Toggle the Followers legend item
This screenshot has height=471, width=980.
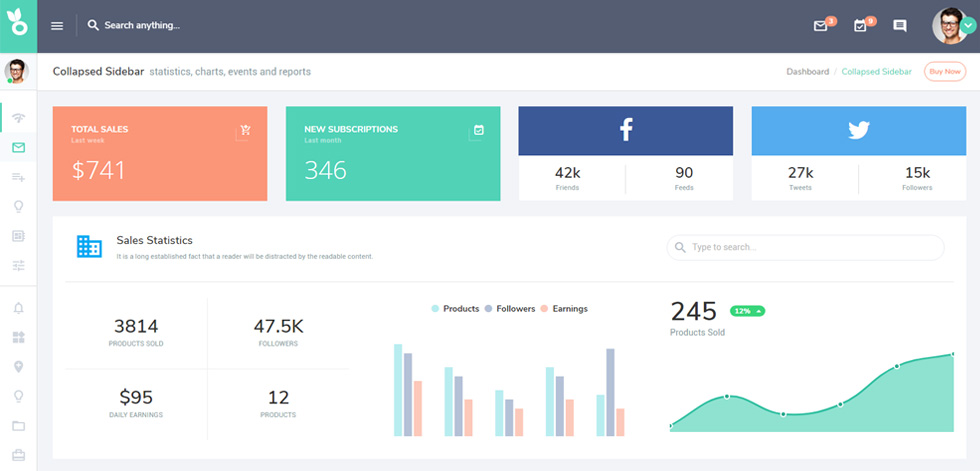(x=509, y=309)
